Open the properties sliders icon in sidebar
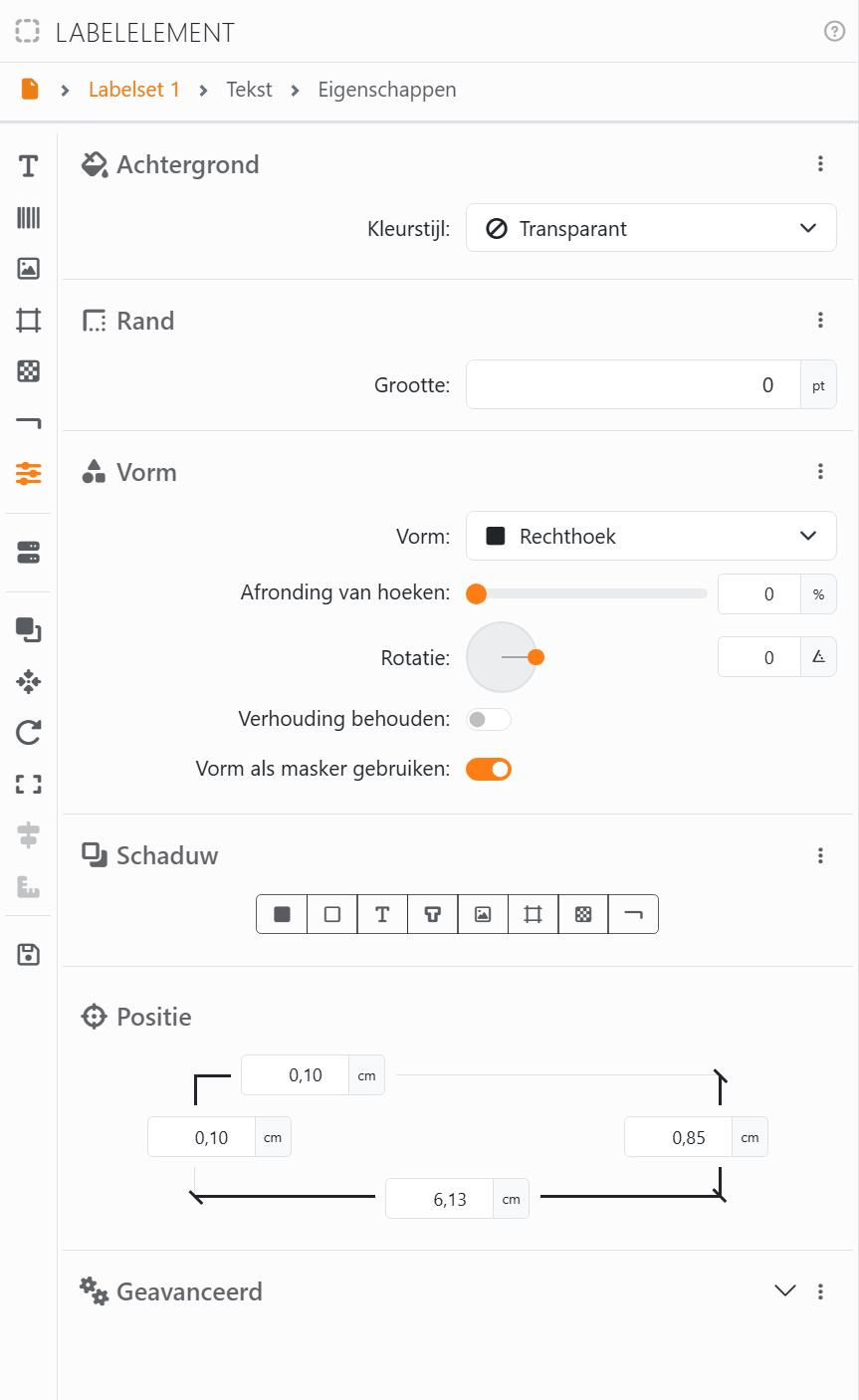Viewport: 859px width, 1400px height. pos(28,474)
